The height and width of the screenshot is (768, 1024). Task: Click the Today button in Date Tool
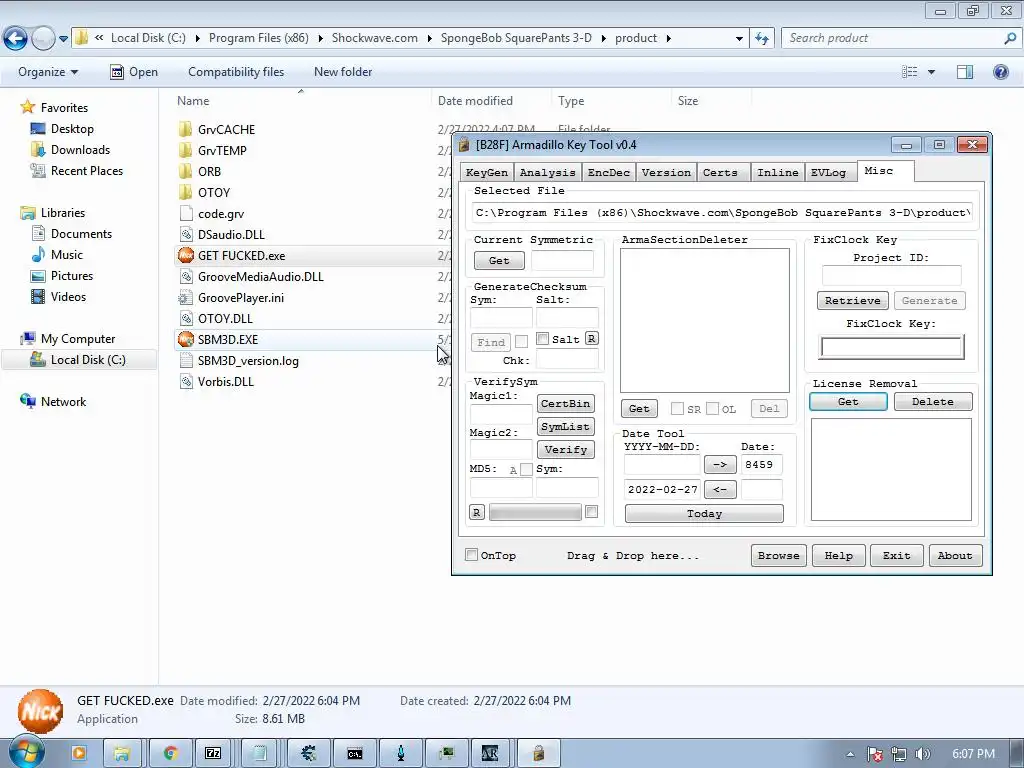(704, 513)
